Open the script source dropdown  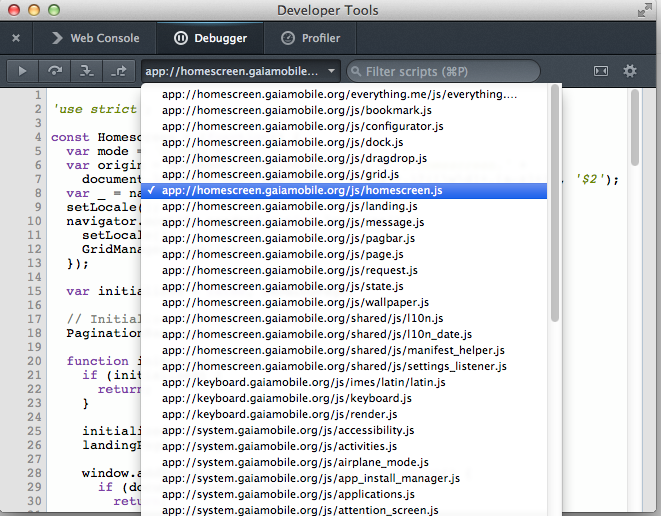(240, 71)
